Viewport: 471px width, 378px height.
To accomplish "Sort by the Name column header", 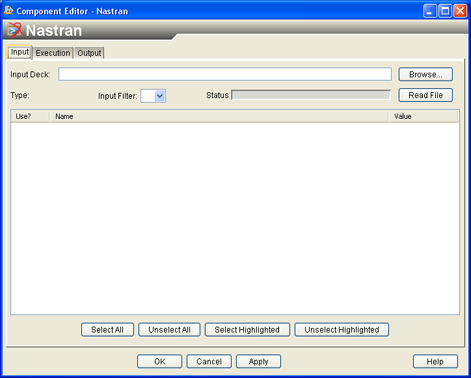I will [219, 116].
